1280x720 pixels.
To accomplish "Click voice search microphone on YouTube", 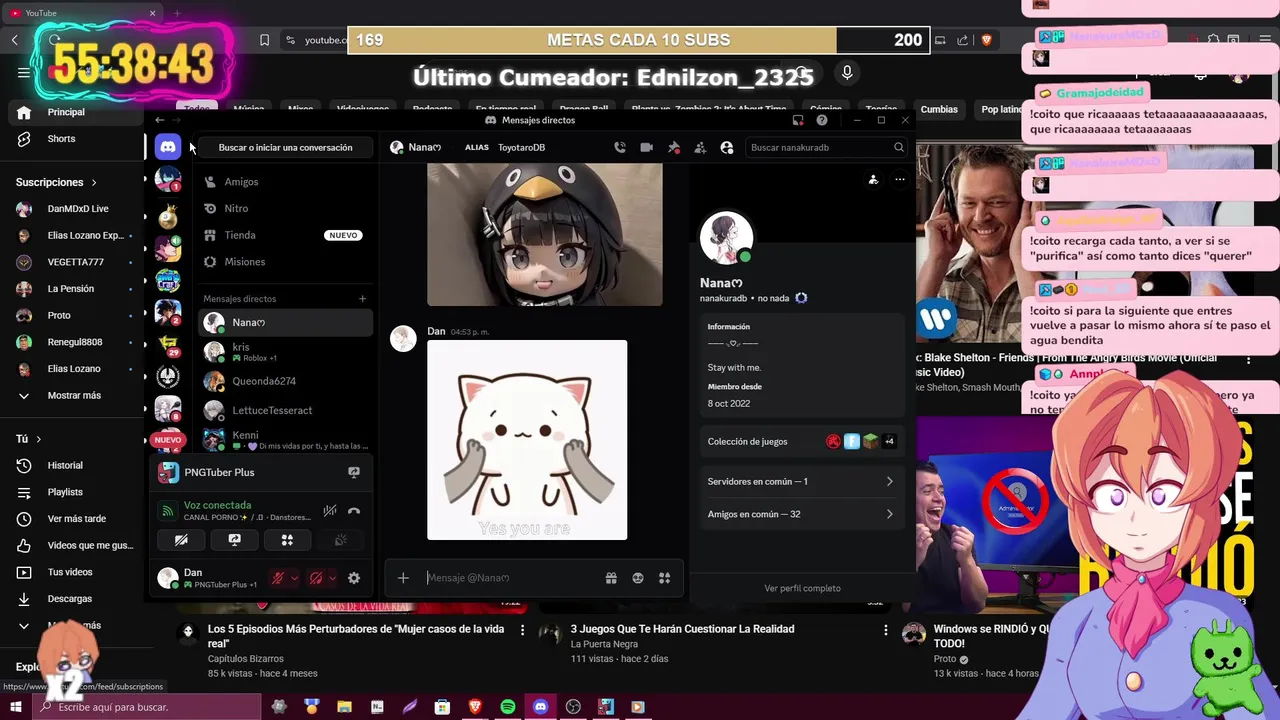I will tap(847, 73).
